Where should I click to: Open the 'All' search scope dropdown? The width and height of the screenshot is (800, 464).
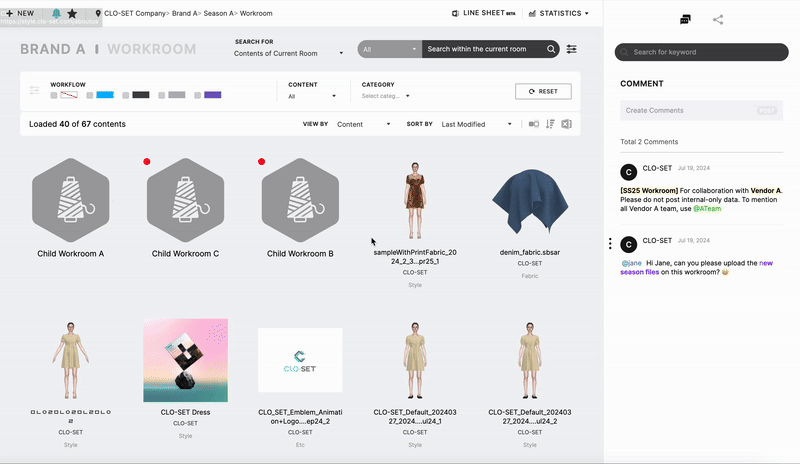pyautogui.click(x=389, y=49)
